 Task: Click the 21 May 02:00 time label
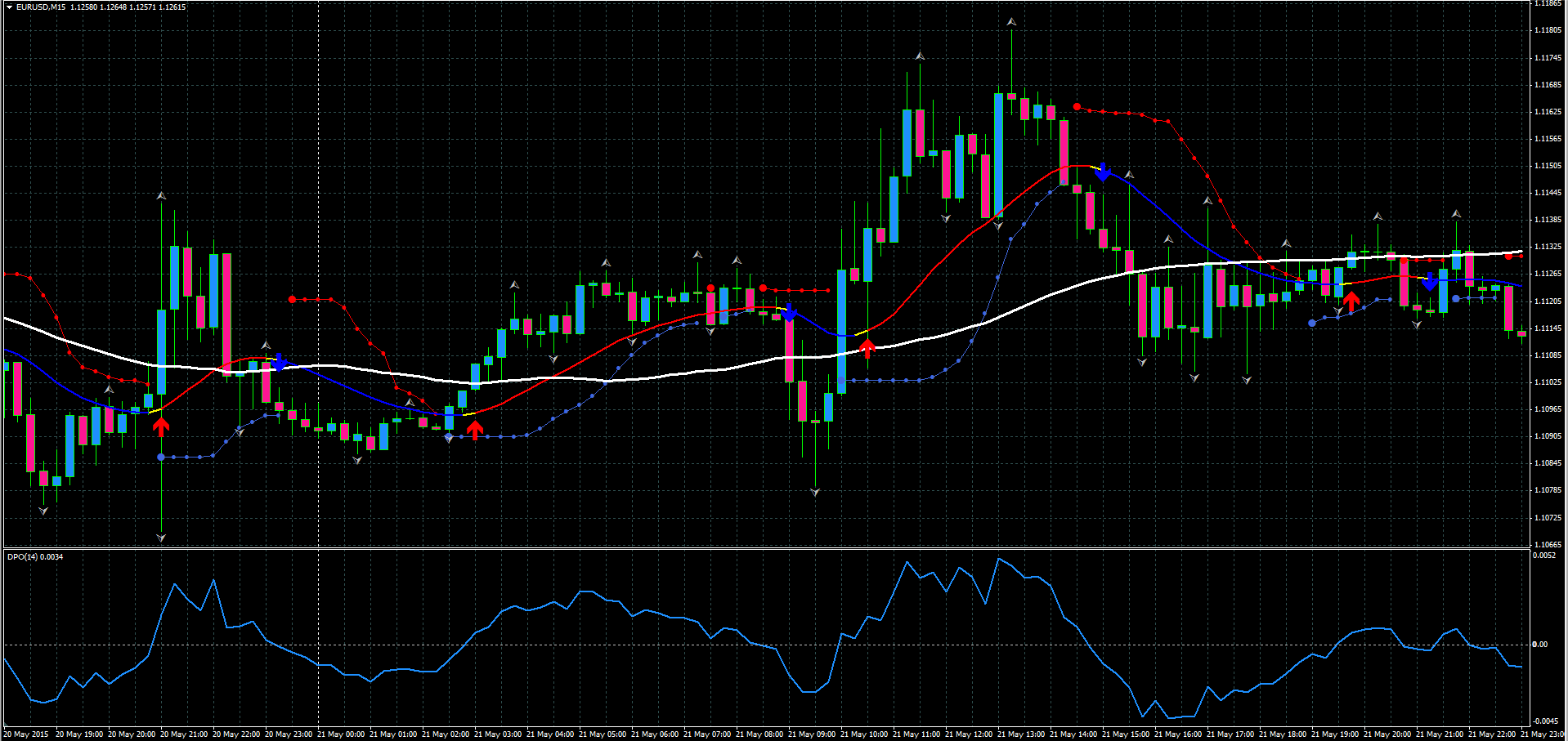tap(446, 734)
